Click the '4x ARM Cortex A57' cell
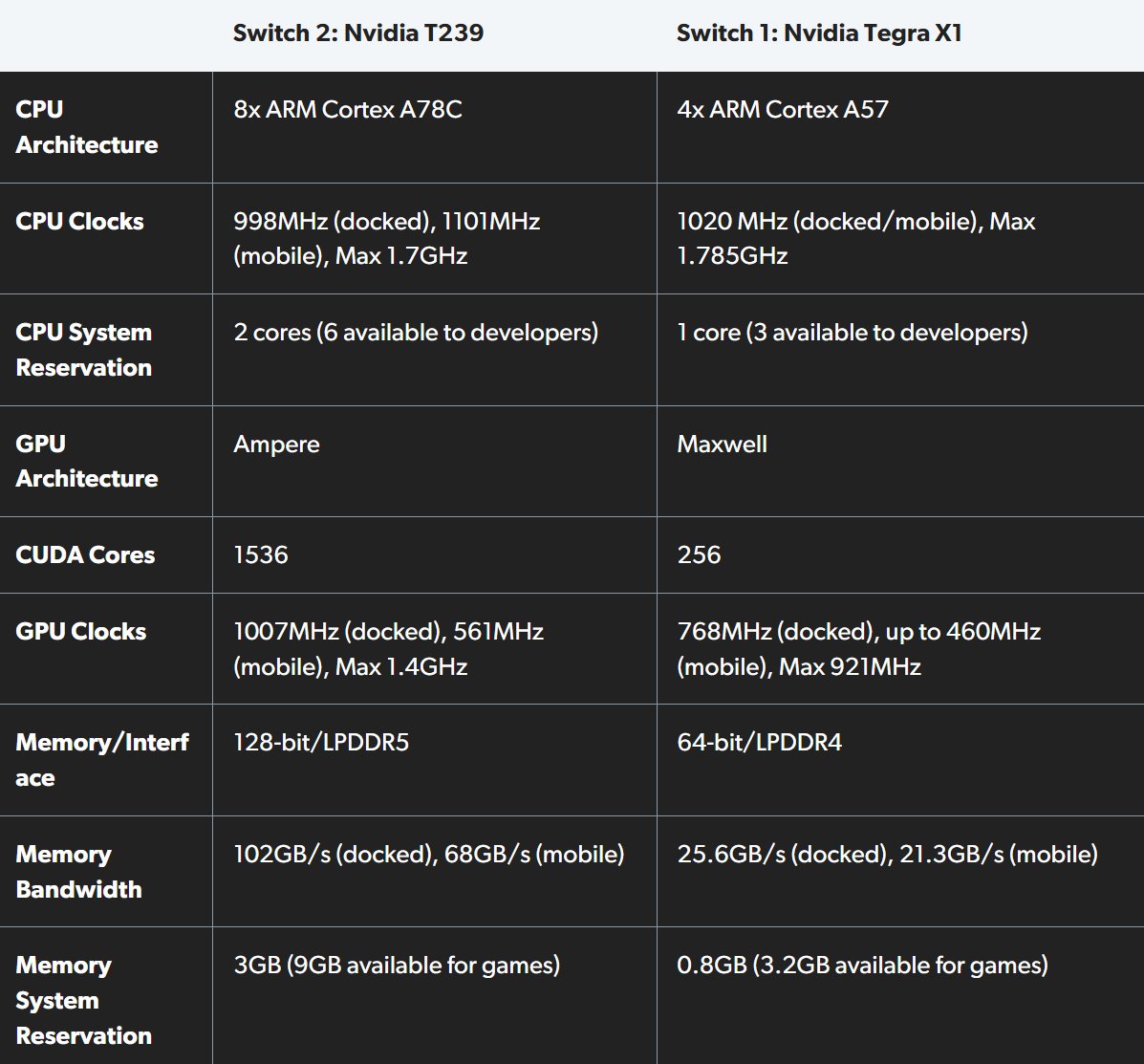The image size is (1144, 1064). click(783, 110)
